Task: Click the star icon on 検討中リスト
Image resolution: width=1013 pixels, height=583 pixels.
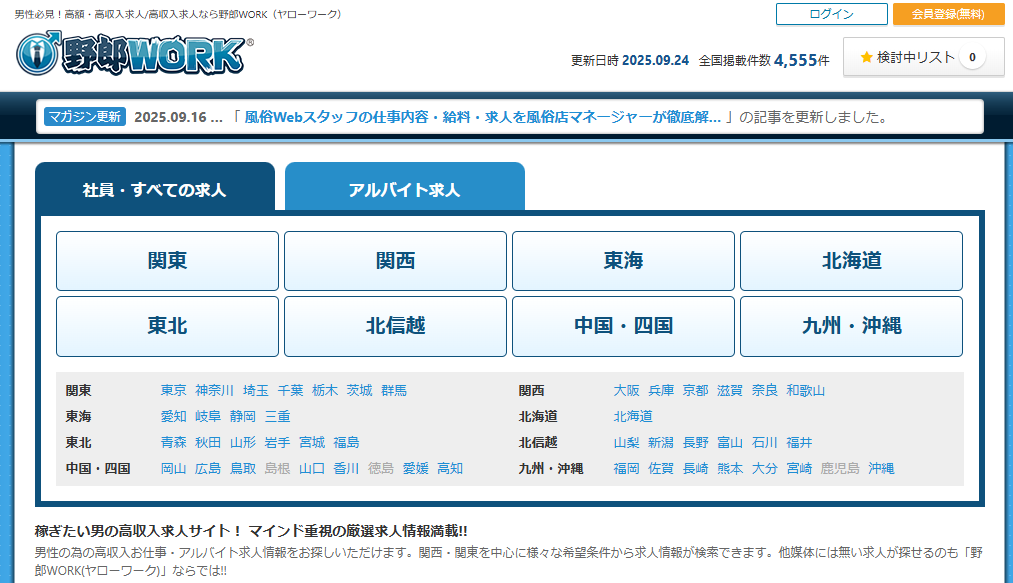Action: point(866,58)
